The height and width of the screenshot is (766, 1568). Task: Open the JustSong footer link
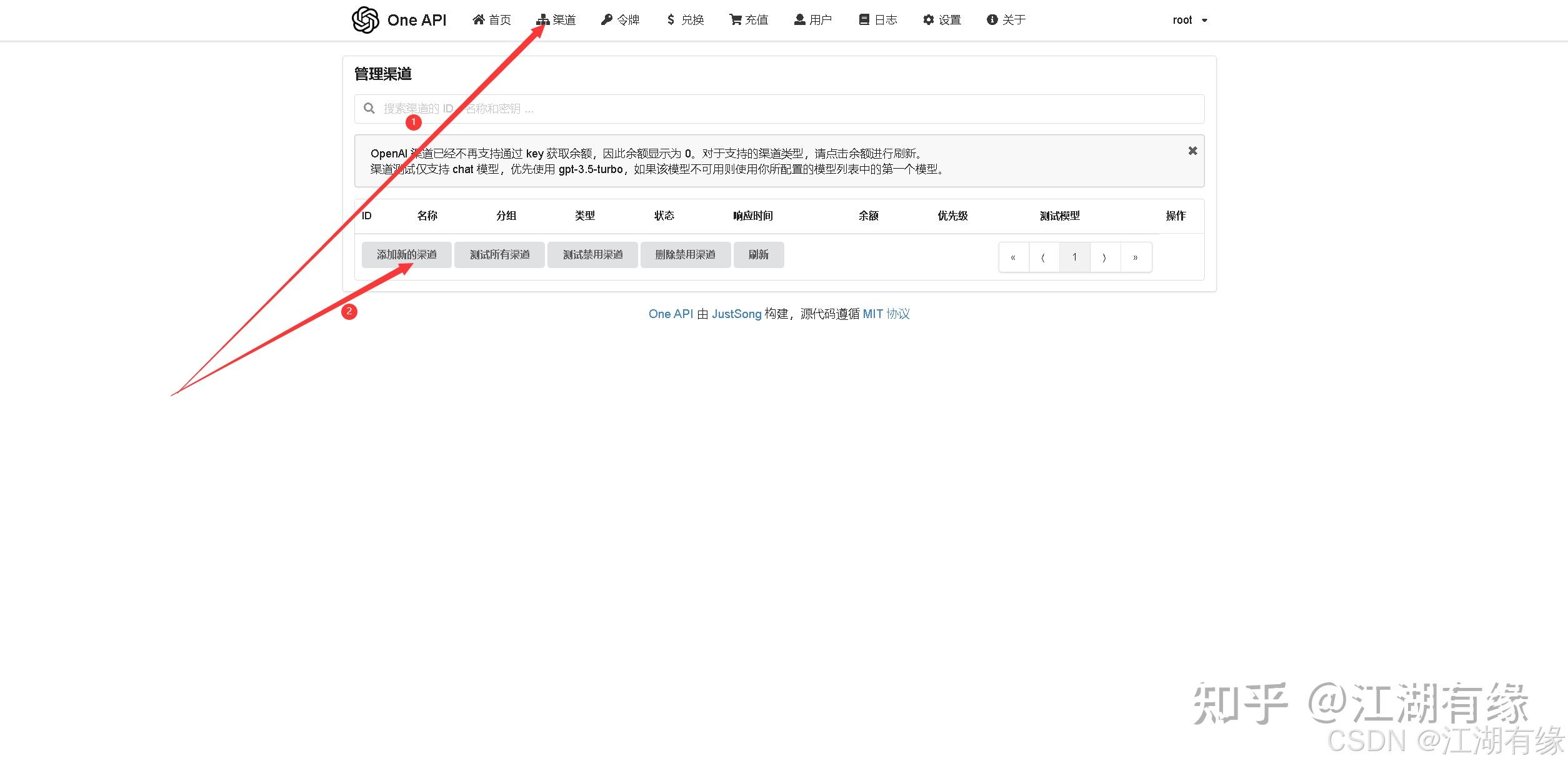tap(736, 314)
